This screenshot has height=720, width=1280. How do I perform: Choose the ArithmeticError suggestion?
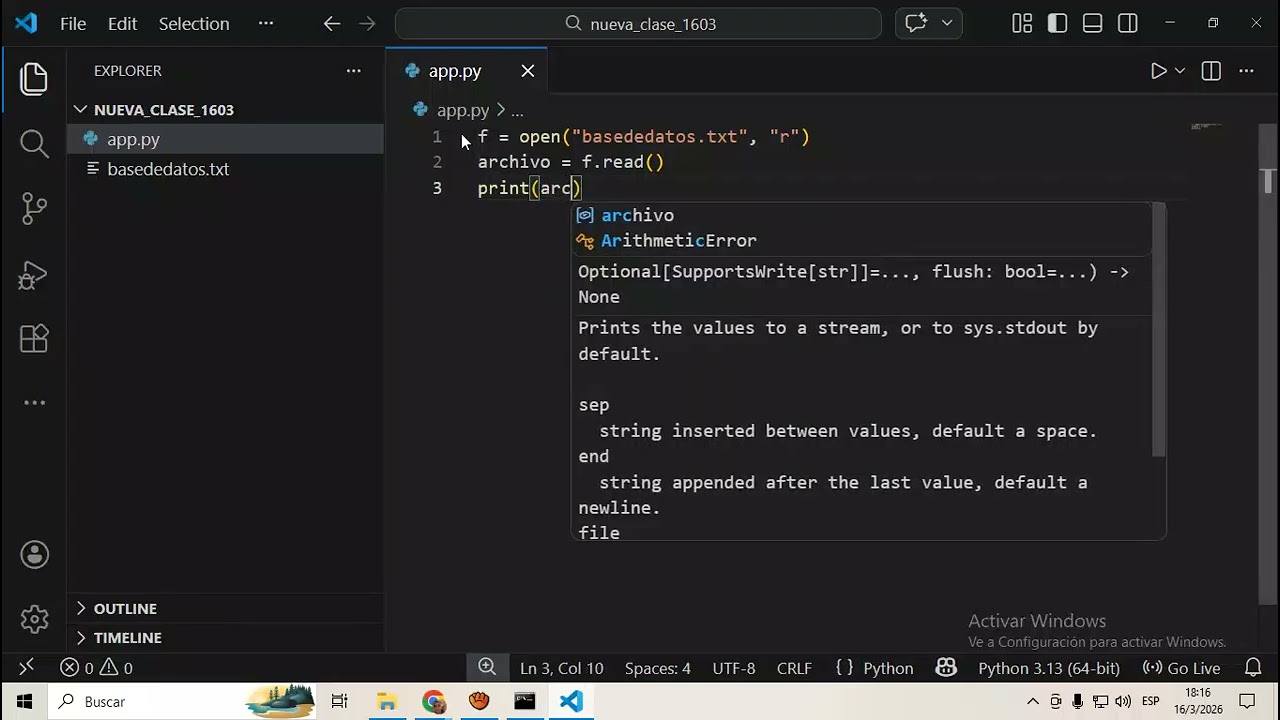coord(860,241)
